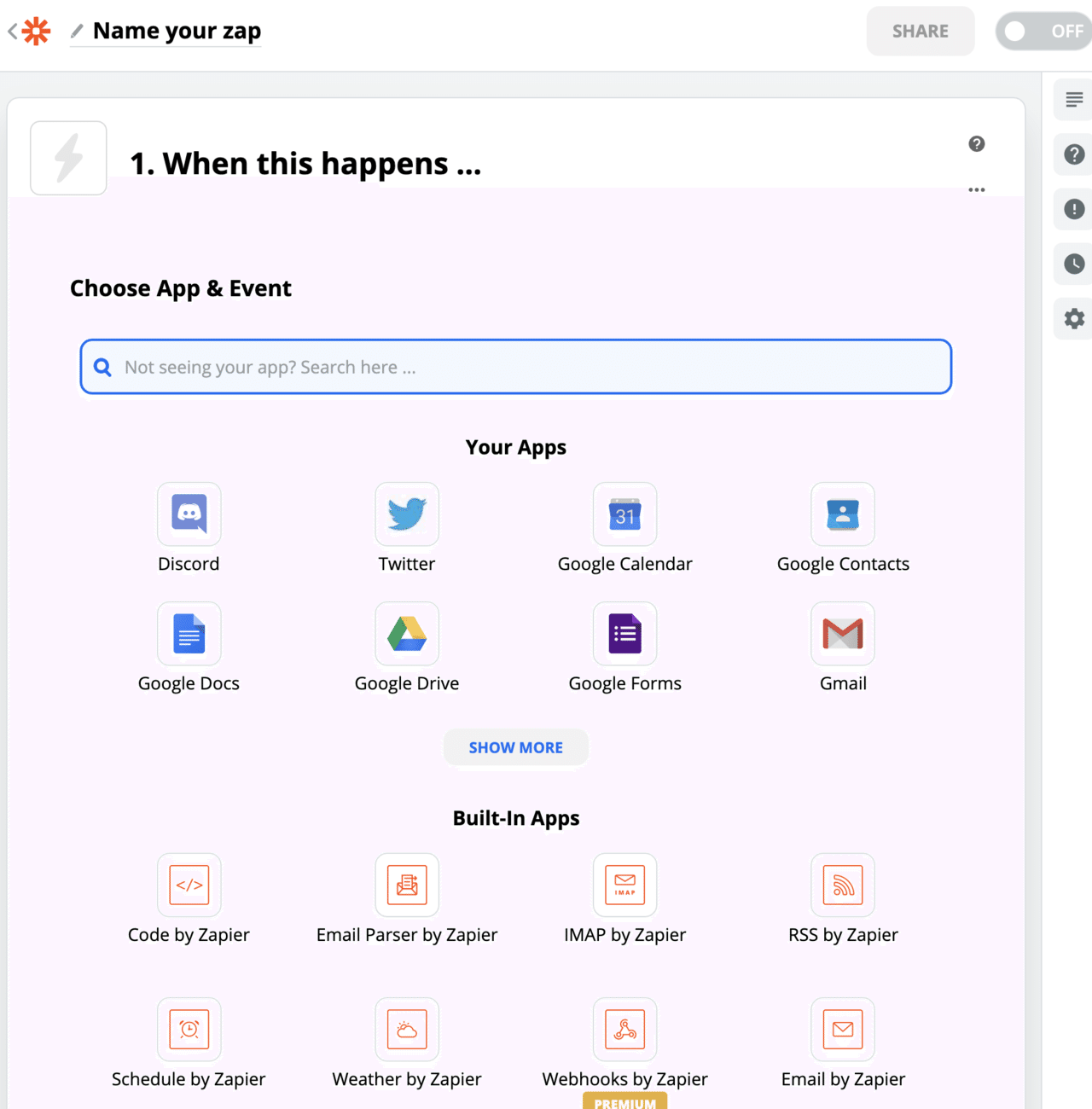Open the outline list icon in right sidebar
This screenshot has height=1109, width=1092.
(1074, 100)
